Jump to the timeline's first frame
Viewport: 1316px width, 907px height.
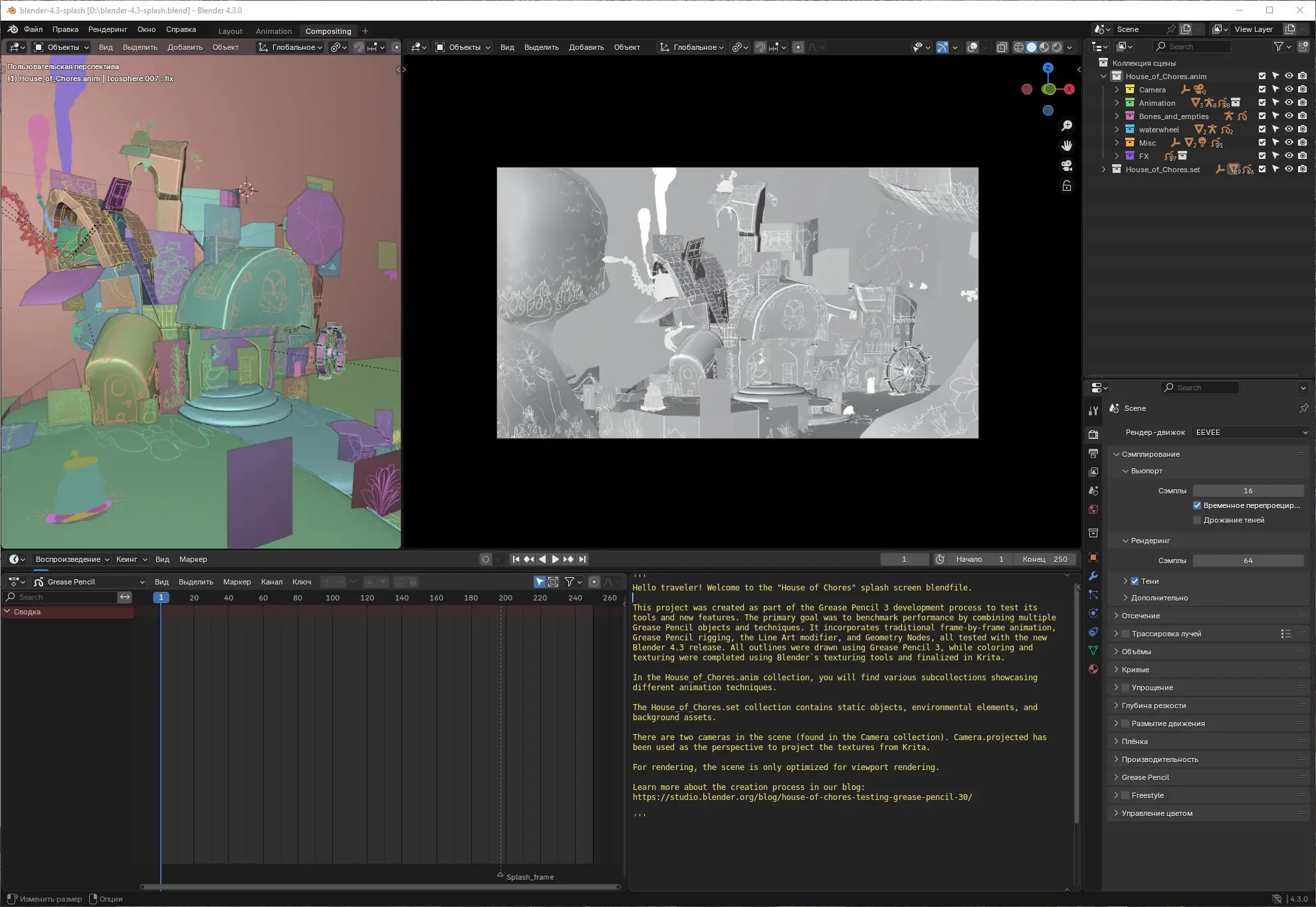(x=516, y=559)
